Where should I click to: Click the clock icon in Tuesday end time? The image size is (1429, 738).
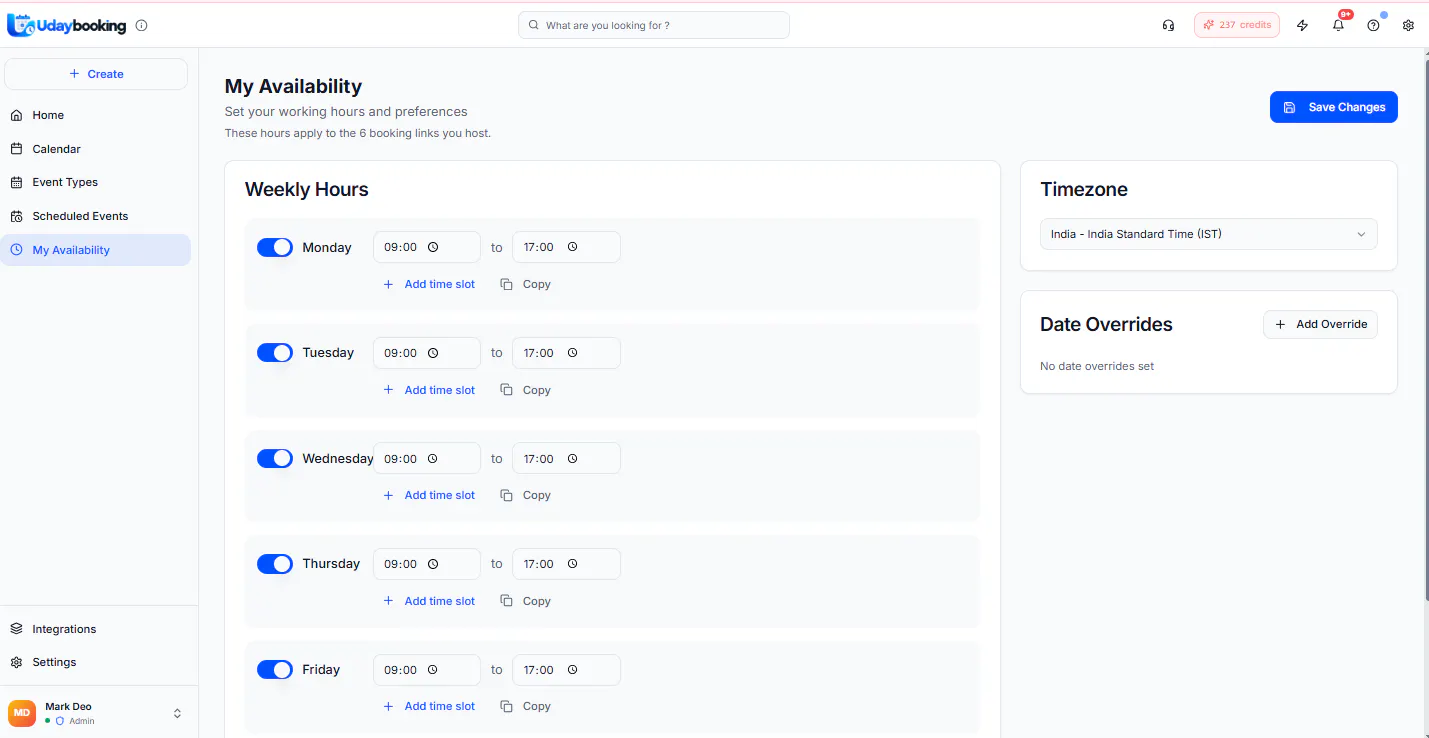pos(573,353)
